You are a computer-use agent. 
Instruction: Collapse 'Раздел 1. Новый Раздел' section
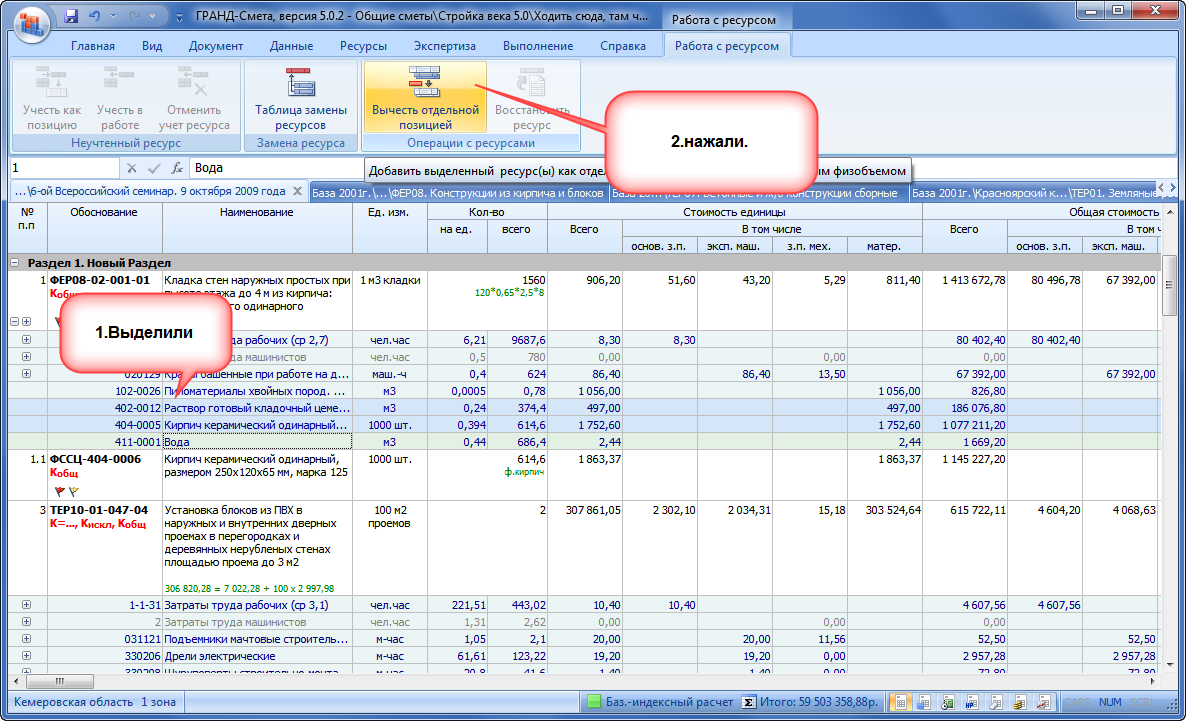(16, 262)
